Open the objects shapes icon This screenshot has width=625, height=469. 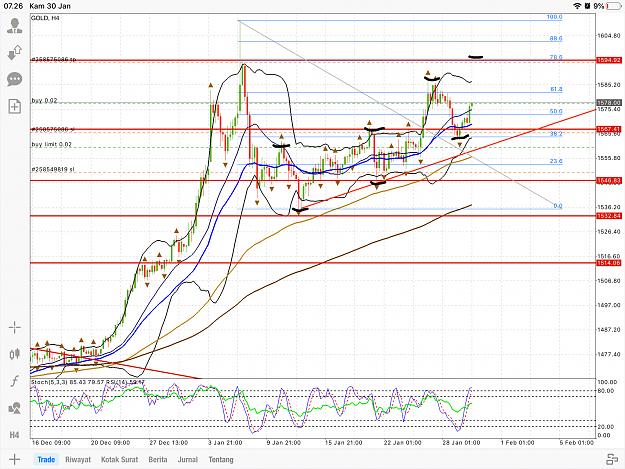coord(14,408)
